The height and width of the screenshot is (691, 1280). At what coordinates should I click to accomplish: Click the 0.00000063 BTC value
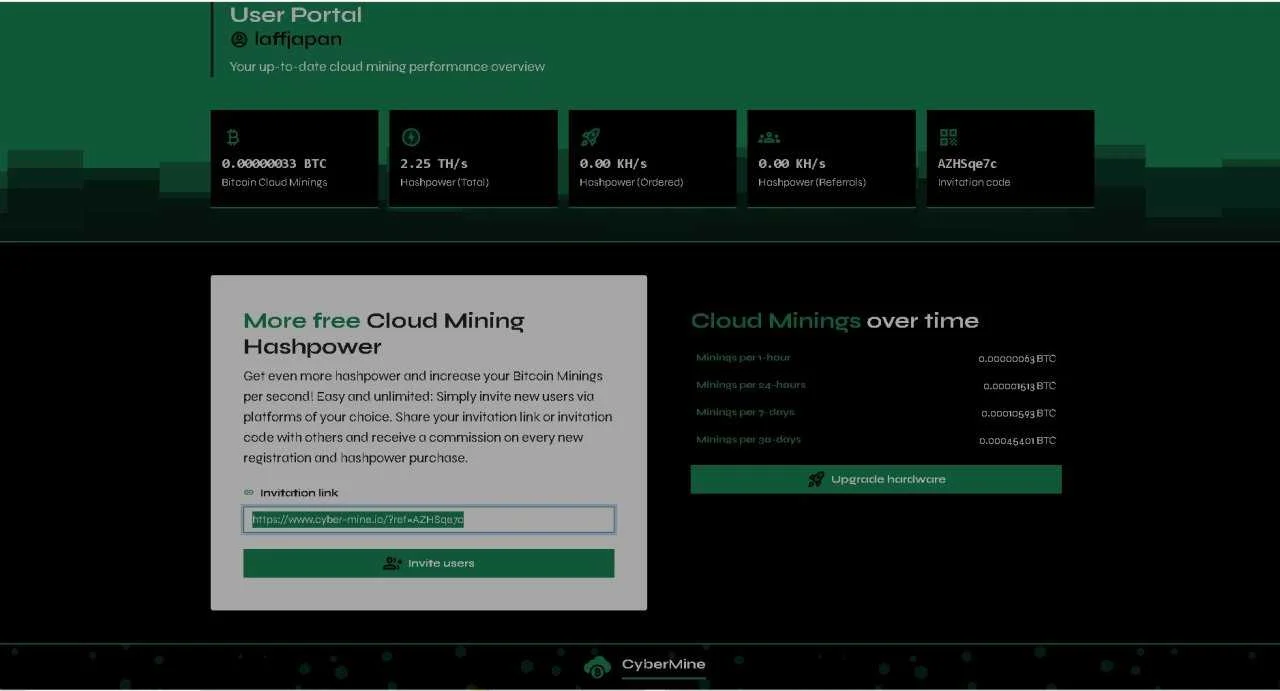(1018, 358)
